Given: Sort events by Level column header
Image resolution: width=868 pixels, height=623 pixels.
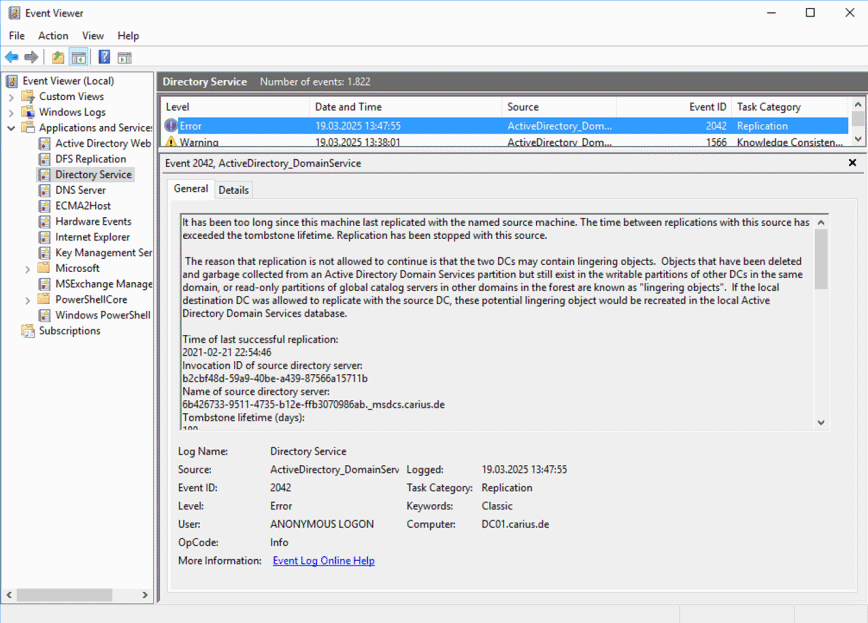Looking at the screenshot, I should [235, 107].
